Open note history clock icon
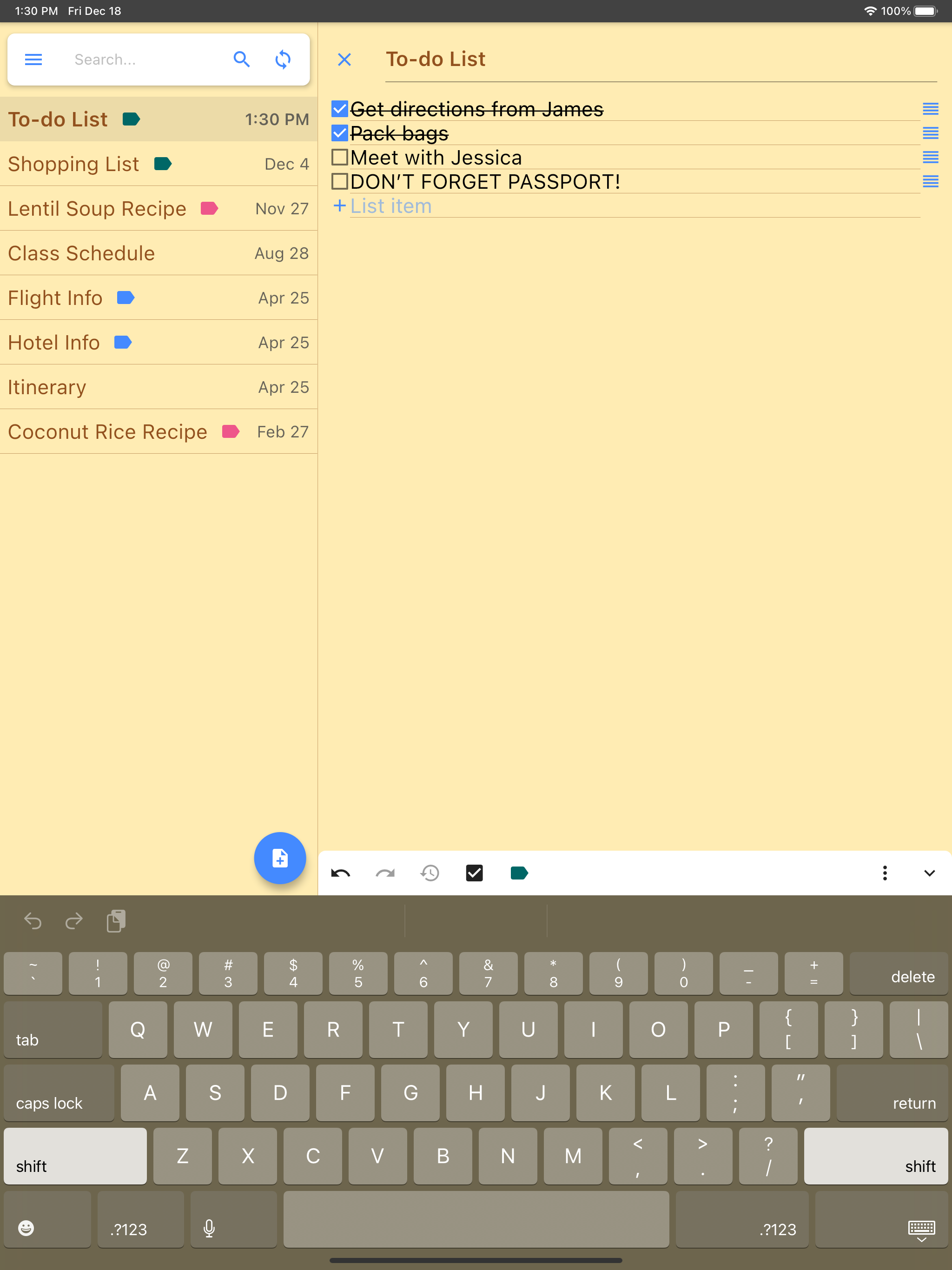Image resolution: width=952 pixels, height=1270 pixels. point(430,873)
